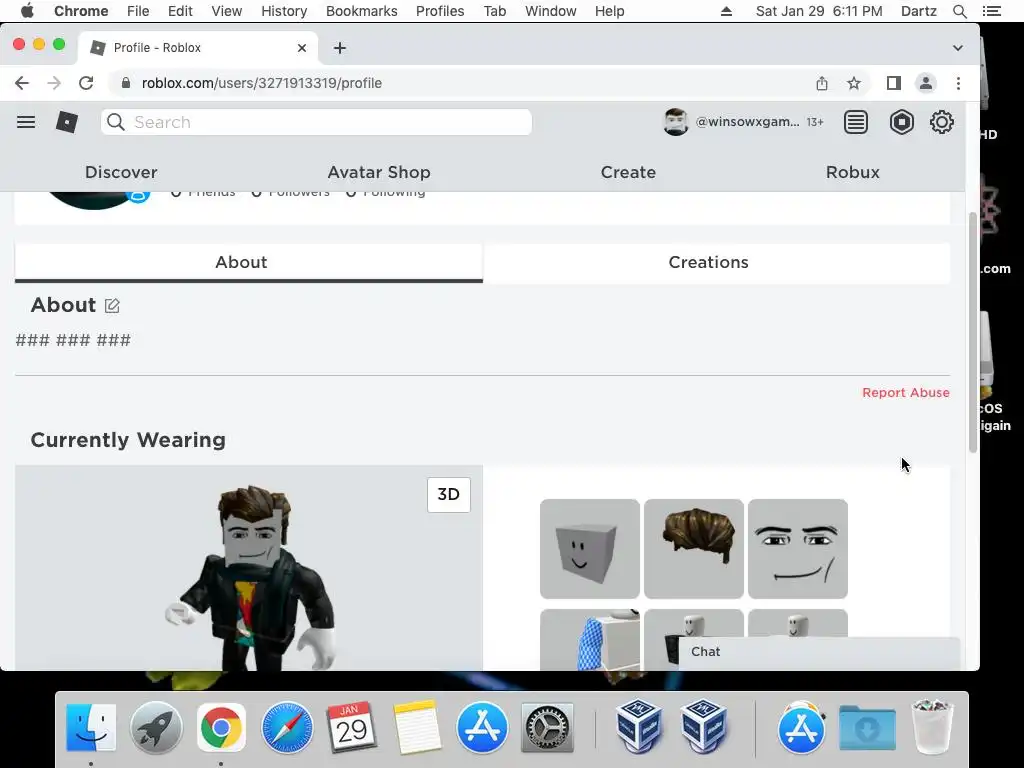Click the share page icon in address bar

click(x=822, y=83)
